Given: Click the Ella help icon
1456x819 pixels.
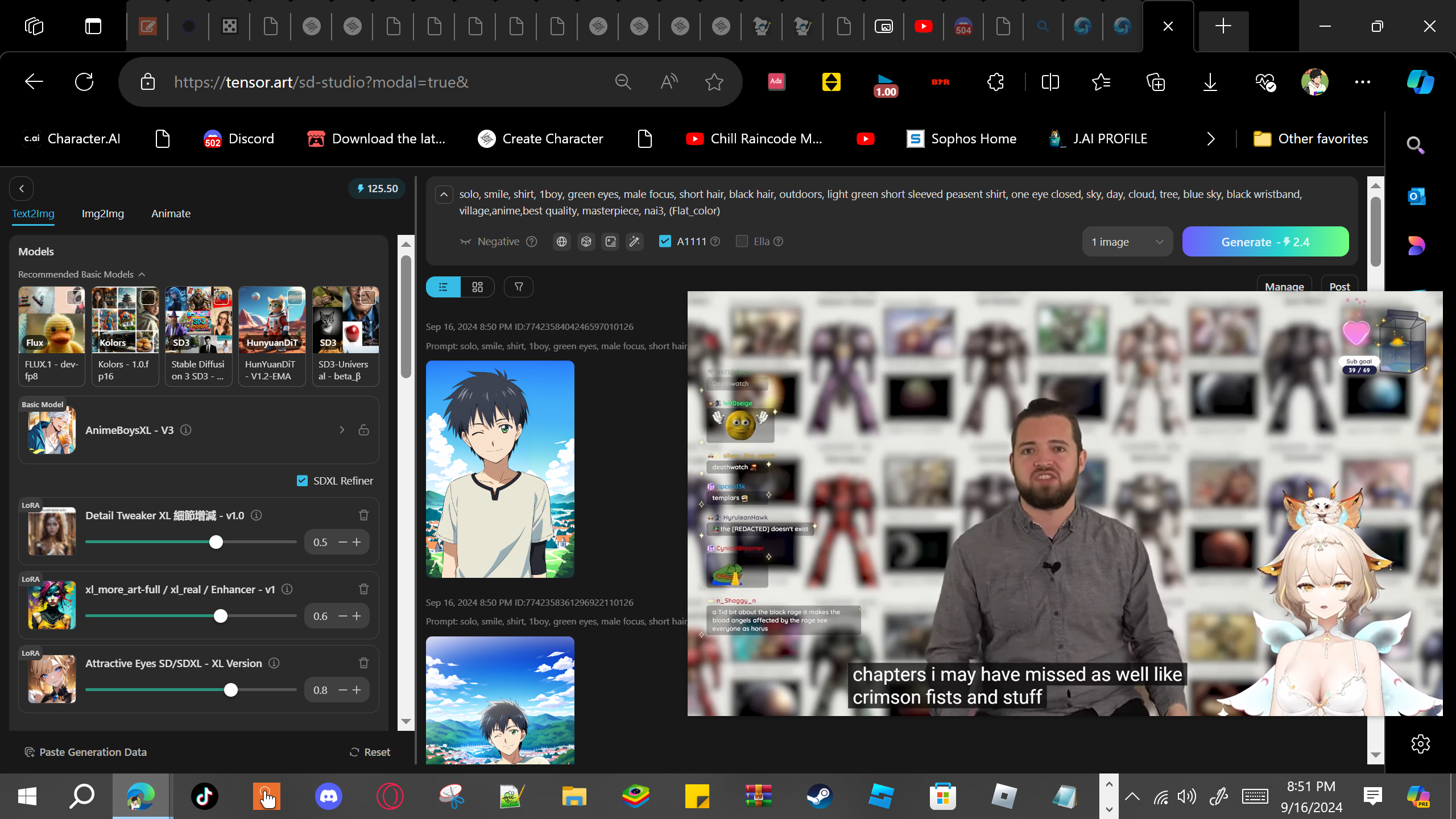Looking at the screenshot, I should pos(779,242).
